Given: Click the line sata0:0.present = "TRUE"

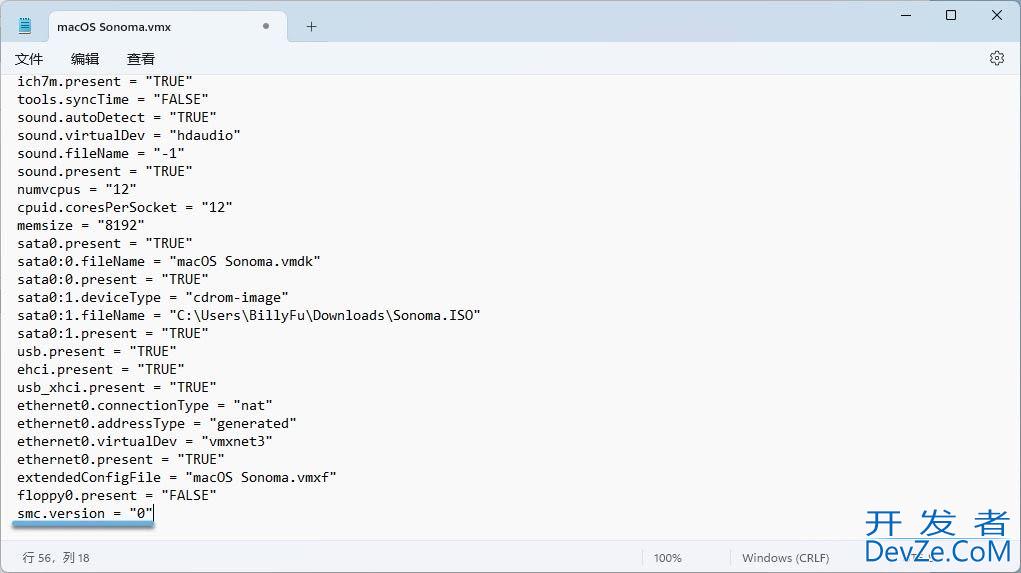Looking at the screenshot, I should (113, 279).
